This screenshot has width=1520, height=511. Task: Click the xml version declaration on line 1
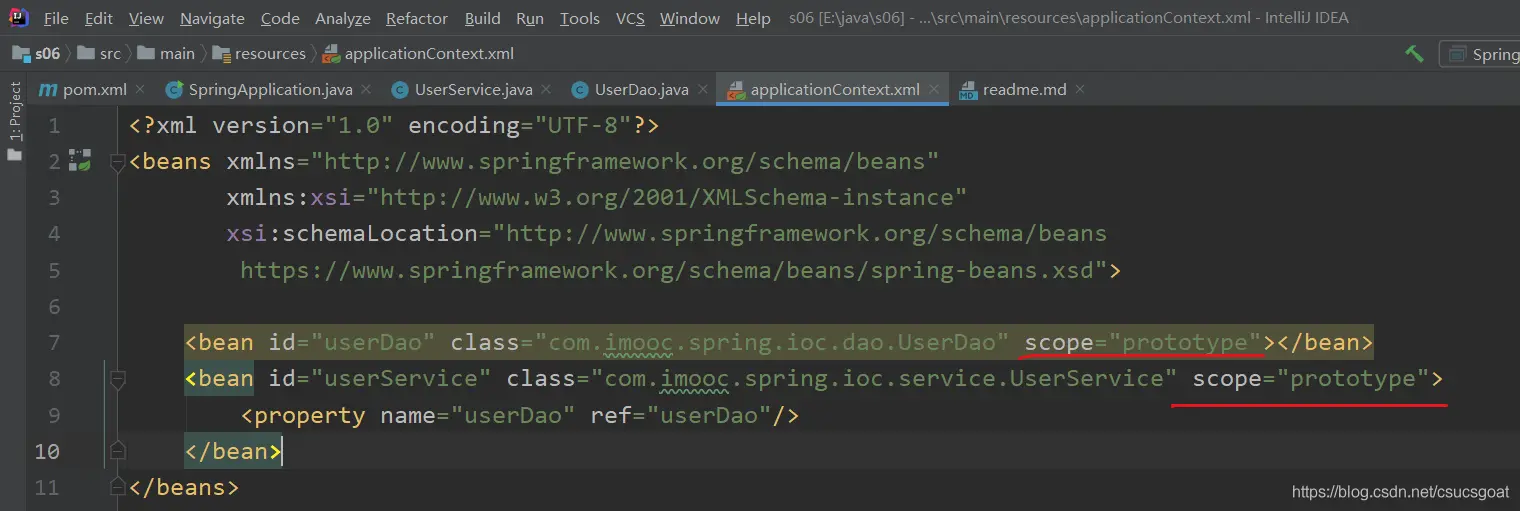(x=394, y=126)
